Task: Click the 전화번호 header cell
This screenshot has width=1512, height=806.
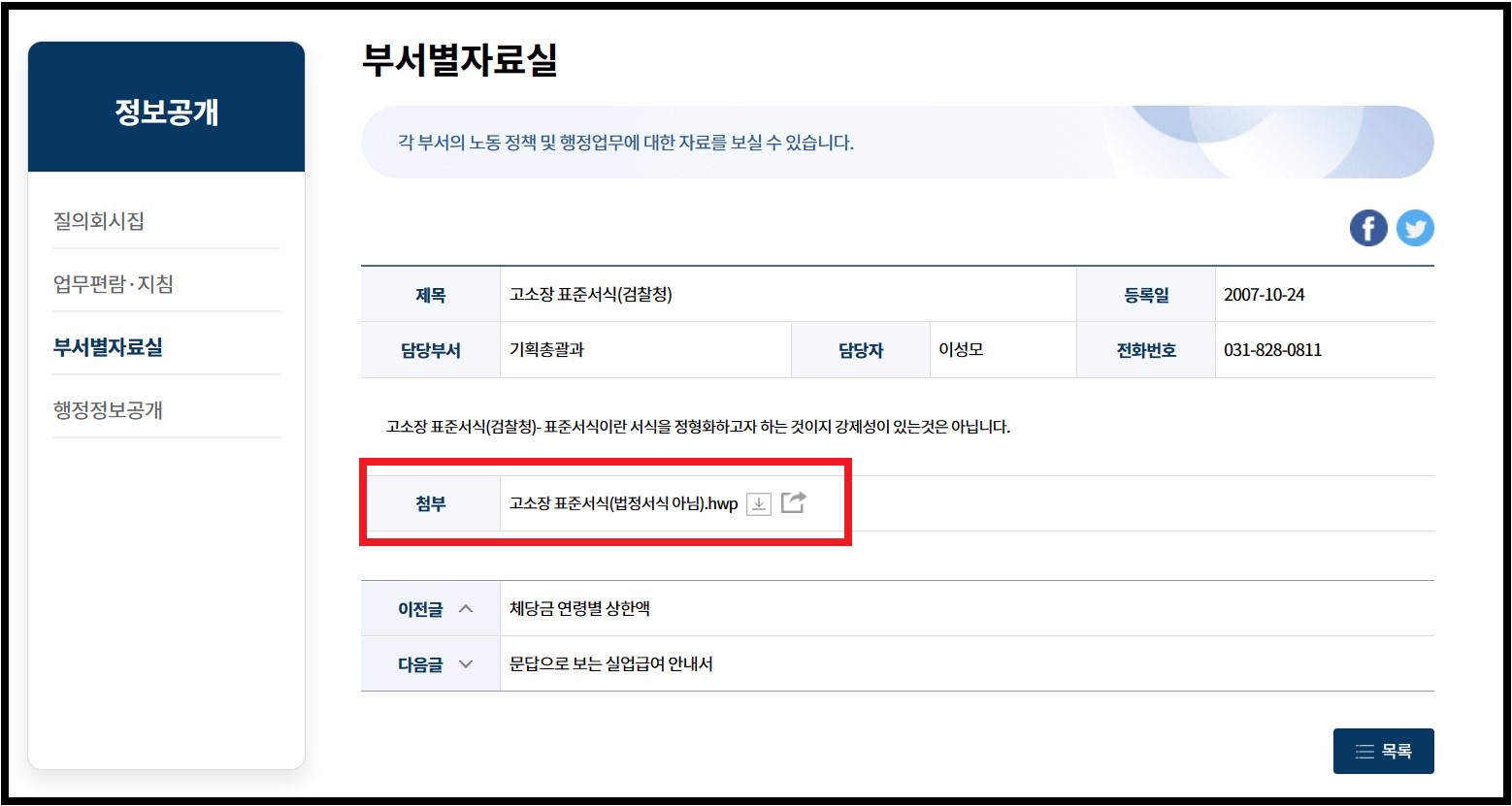Action: (x=1146, y=350)
